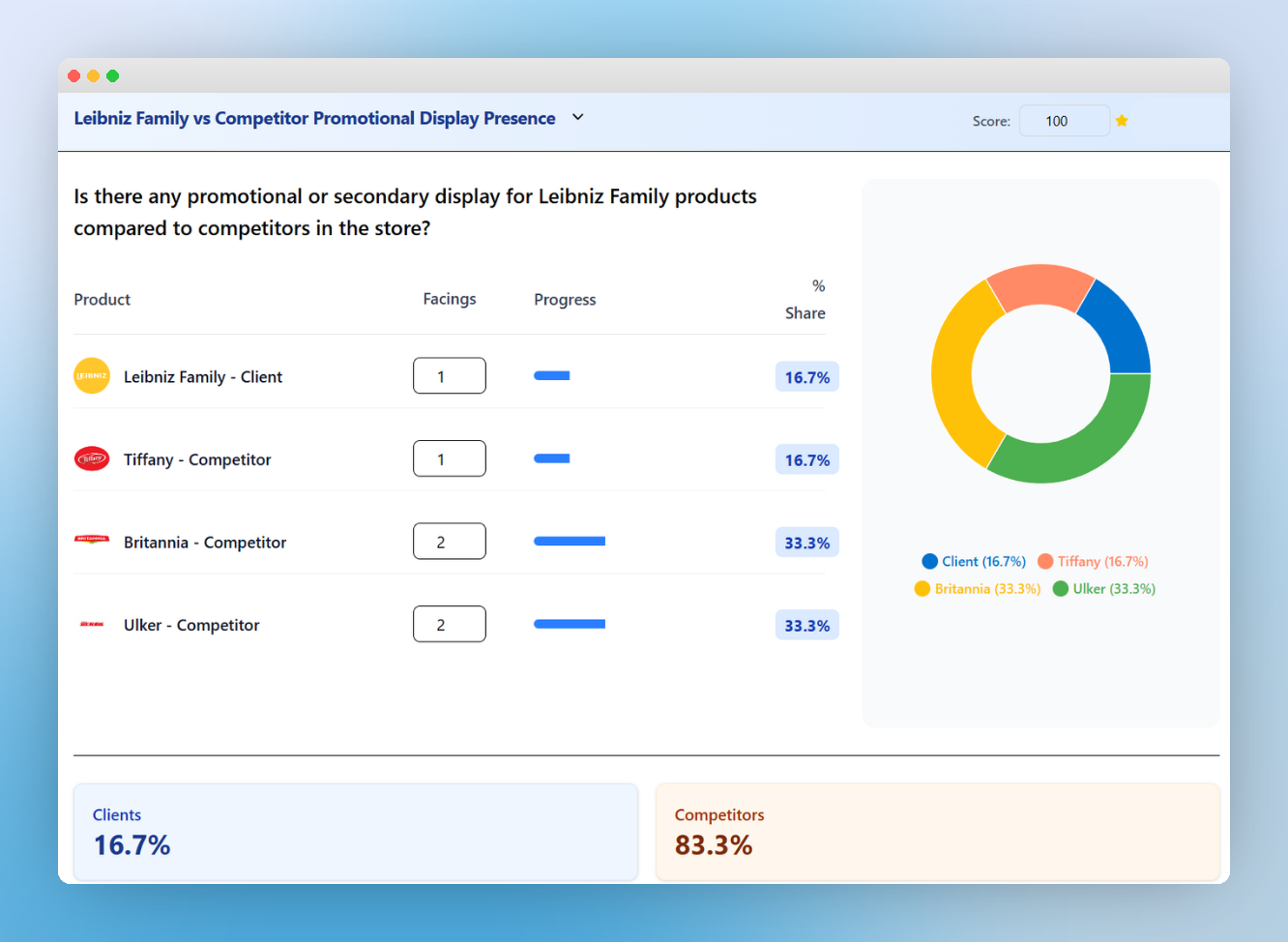The width and height of the screenshot is (1288, 942).
Task: Click the Britannia 33.3% share badge
Action: (807, 543)
